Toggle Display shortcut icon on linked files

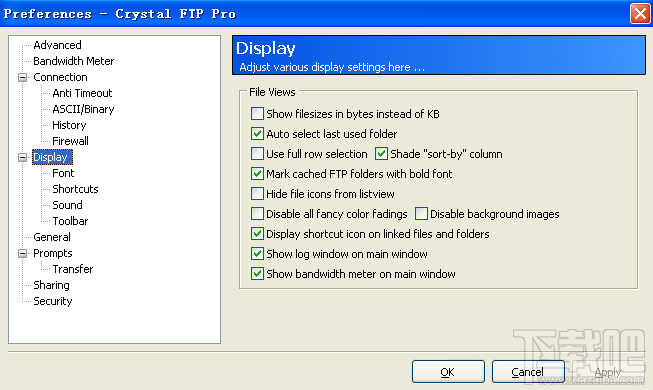click(257, 234)
